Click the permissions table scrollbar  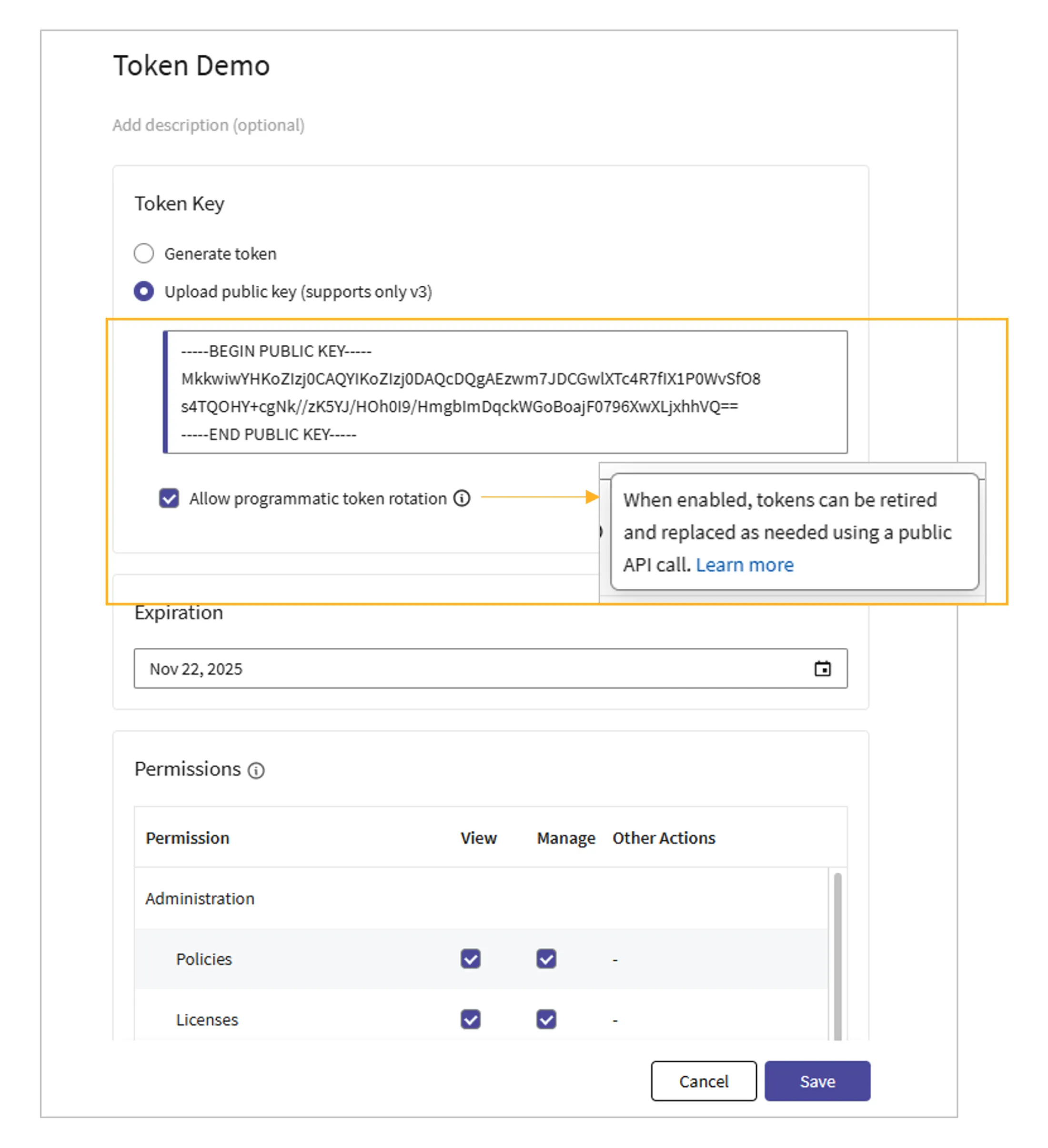837,957
